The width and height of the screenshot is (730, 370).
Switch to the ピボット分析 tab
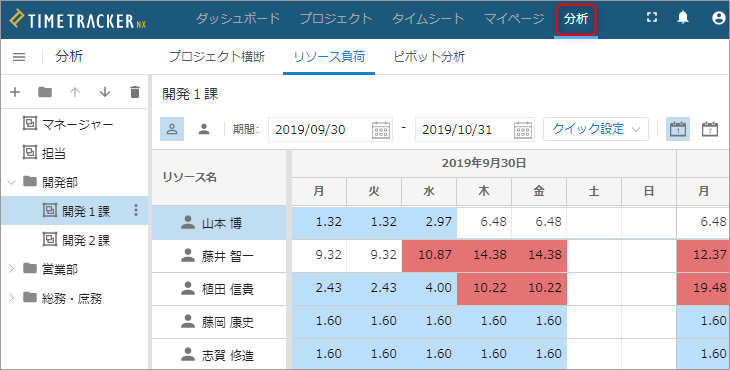pyautogui.click(x=429, y=57)
